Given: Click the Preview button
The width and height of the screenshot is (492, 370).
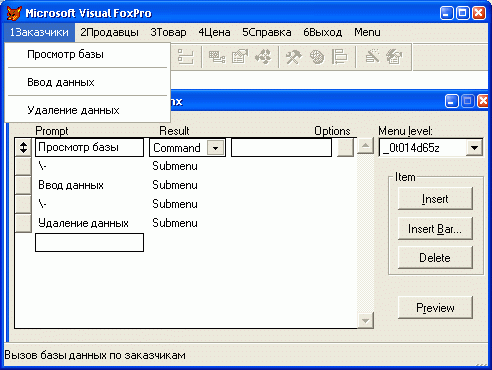Looking at the screenshot, I should [435, 308].
